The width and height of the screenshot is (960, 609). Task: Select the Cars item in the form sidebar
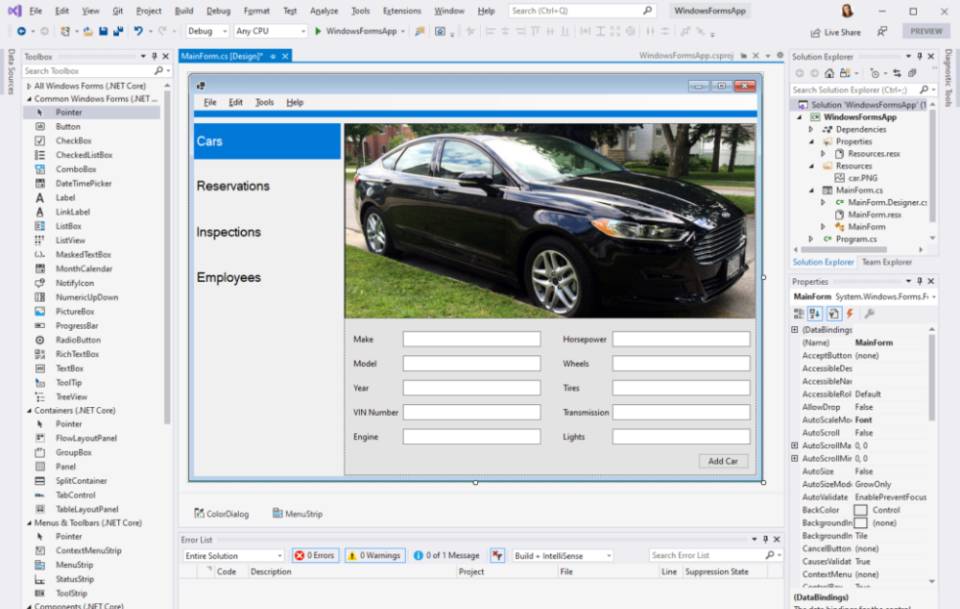click(x=267, y=141)
